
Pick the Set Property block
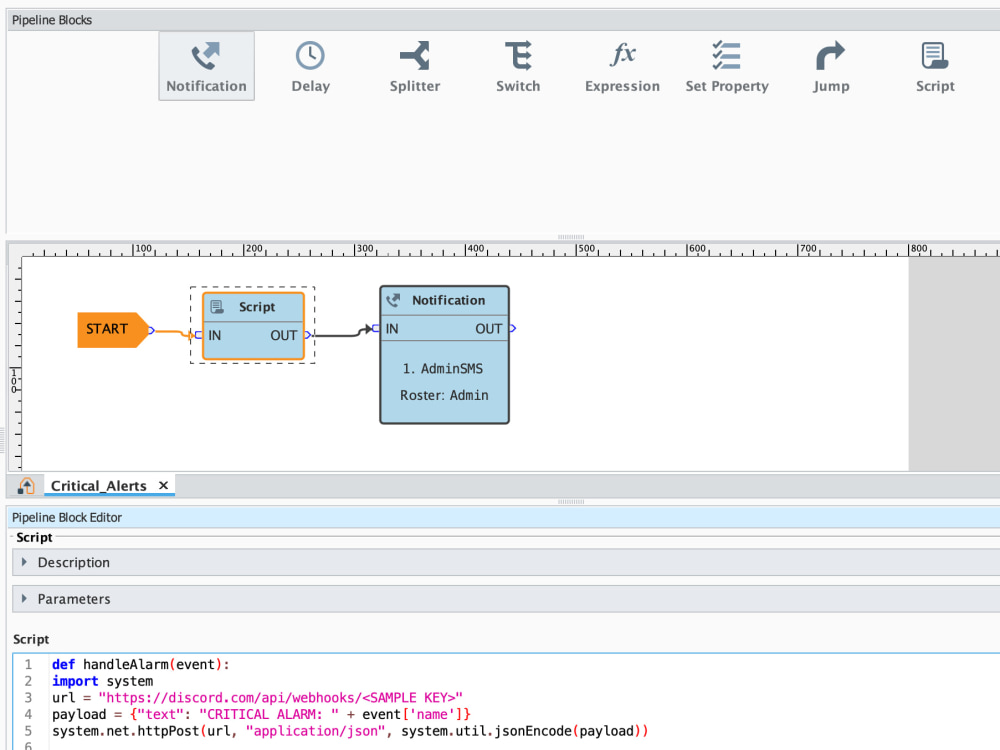point(727,66)
